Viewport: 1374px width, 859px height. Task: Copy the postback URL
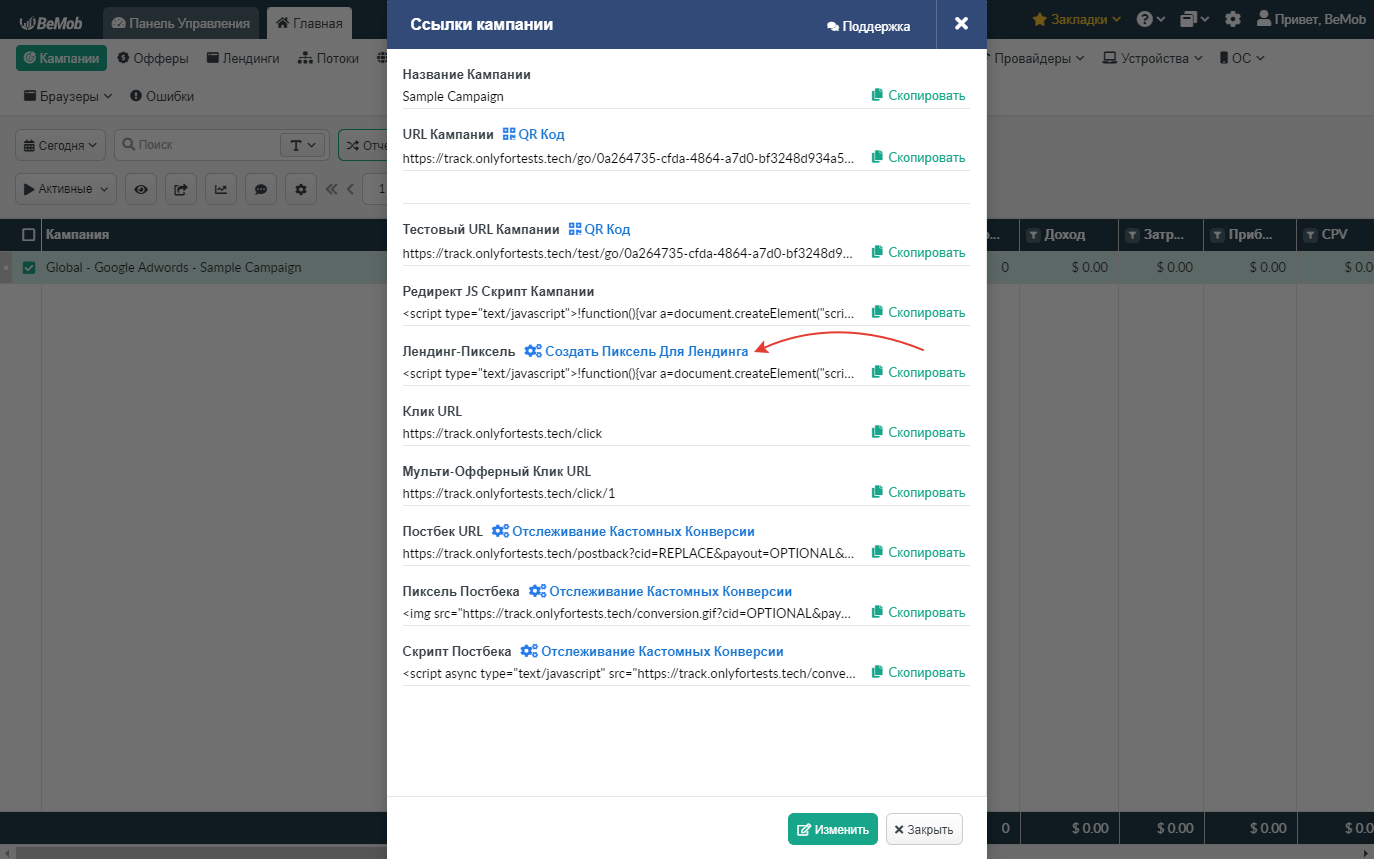coord(918,552)
